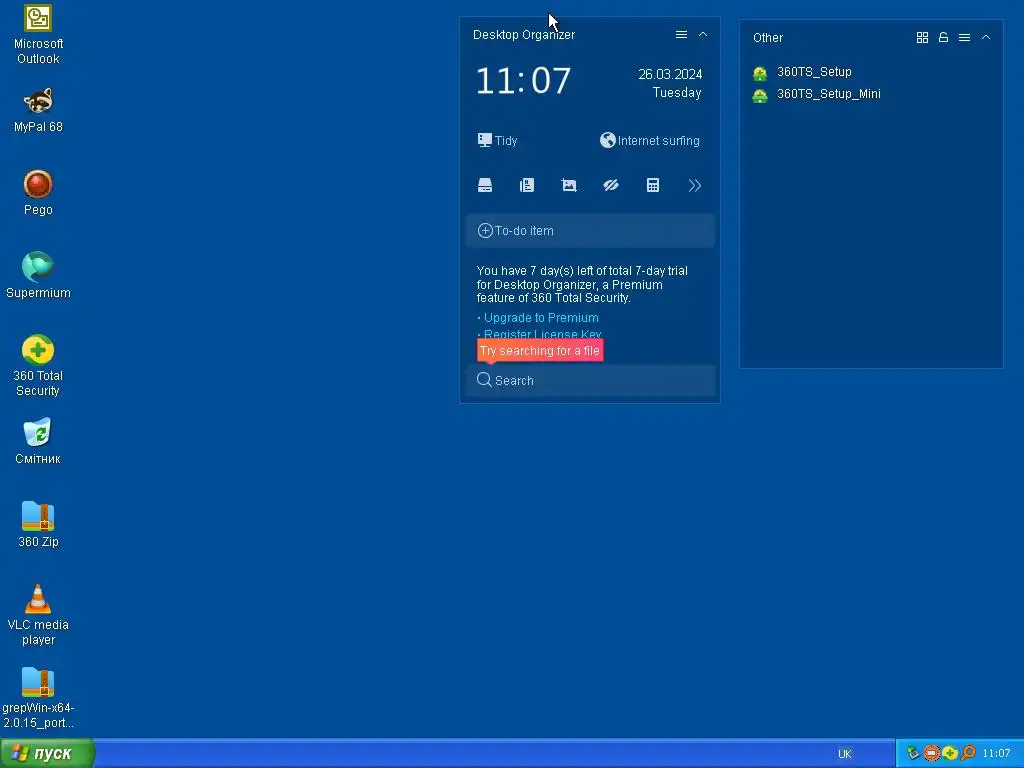Viewport: 1024px width, 768px height.
Task: Dismiss the 'Try searching for a file' tooltip
Action: (x=539, y=351)
